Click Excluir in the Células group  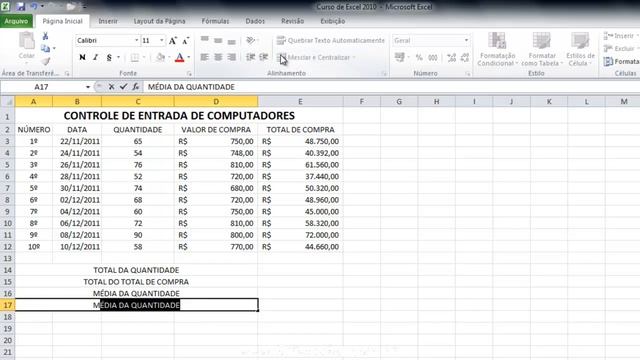[620, 49]
